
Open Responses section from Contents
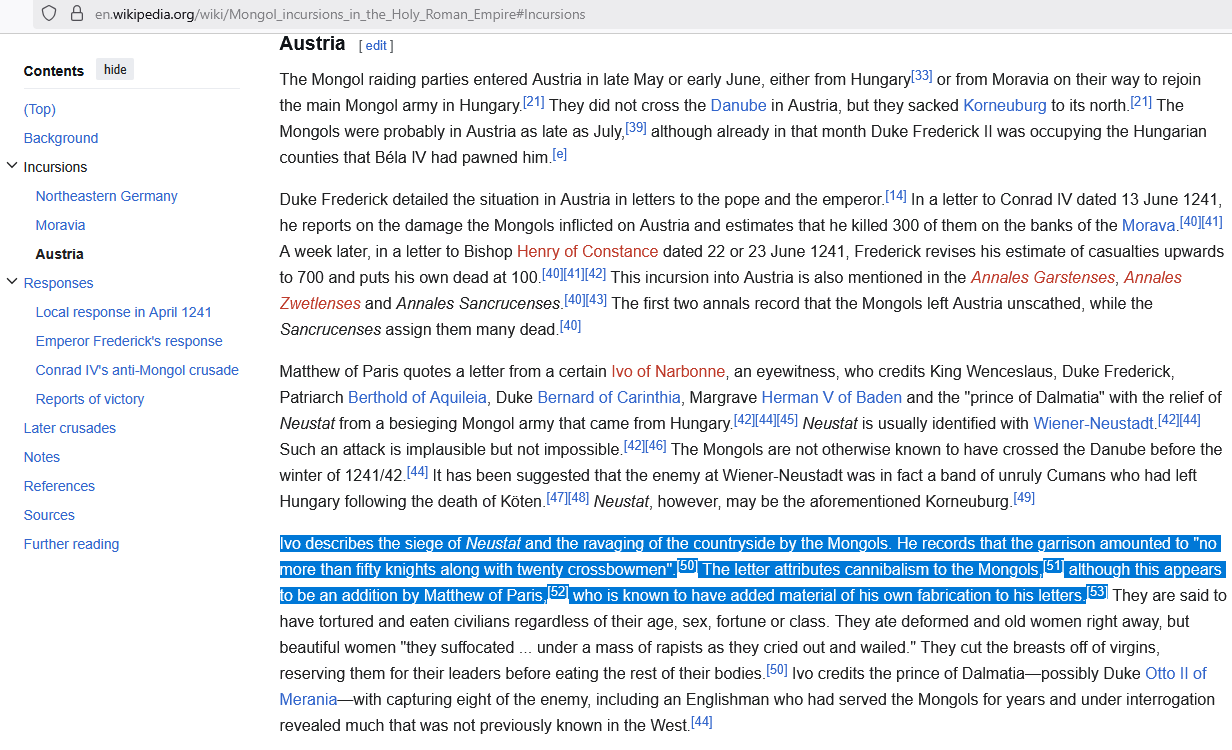[59, 283]
